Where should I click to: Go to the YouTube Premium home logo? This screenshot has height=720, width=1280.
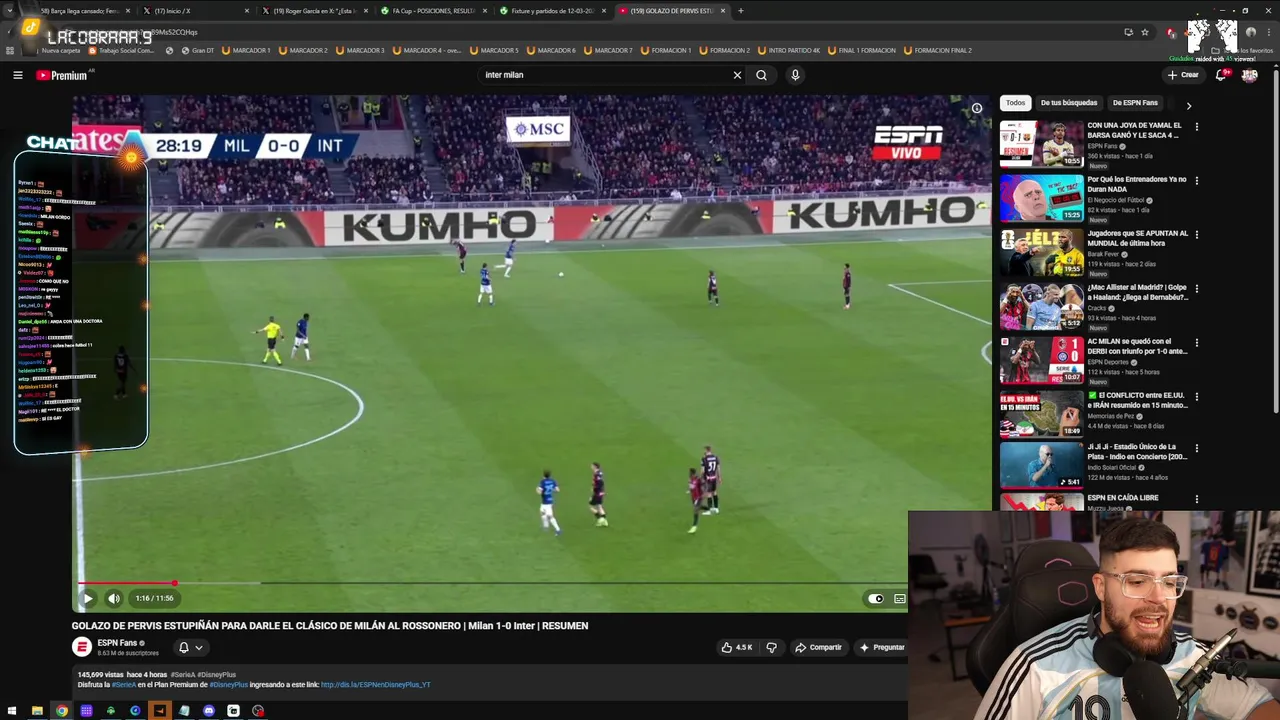tap(62, 75)
